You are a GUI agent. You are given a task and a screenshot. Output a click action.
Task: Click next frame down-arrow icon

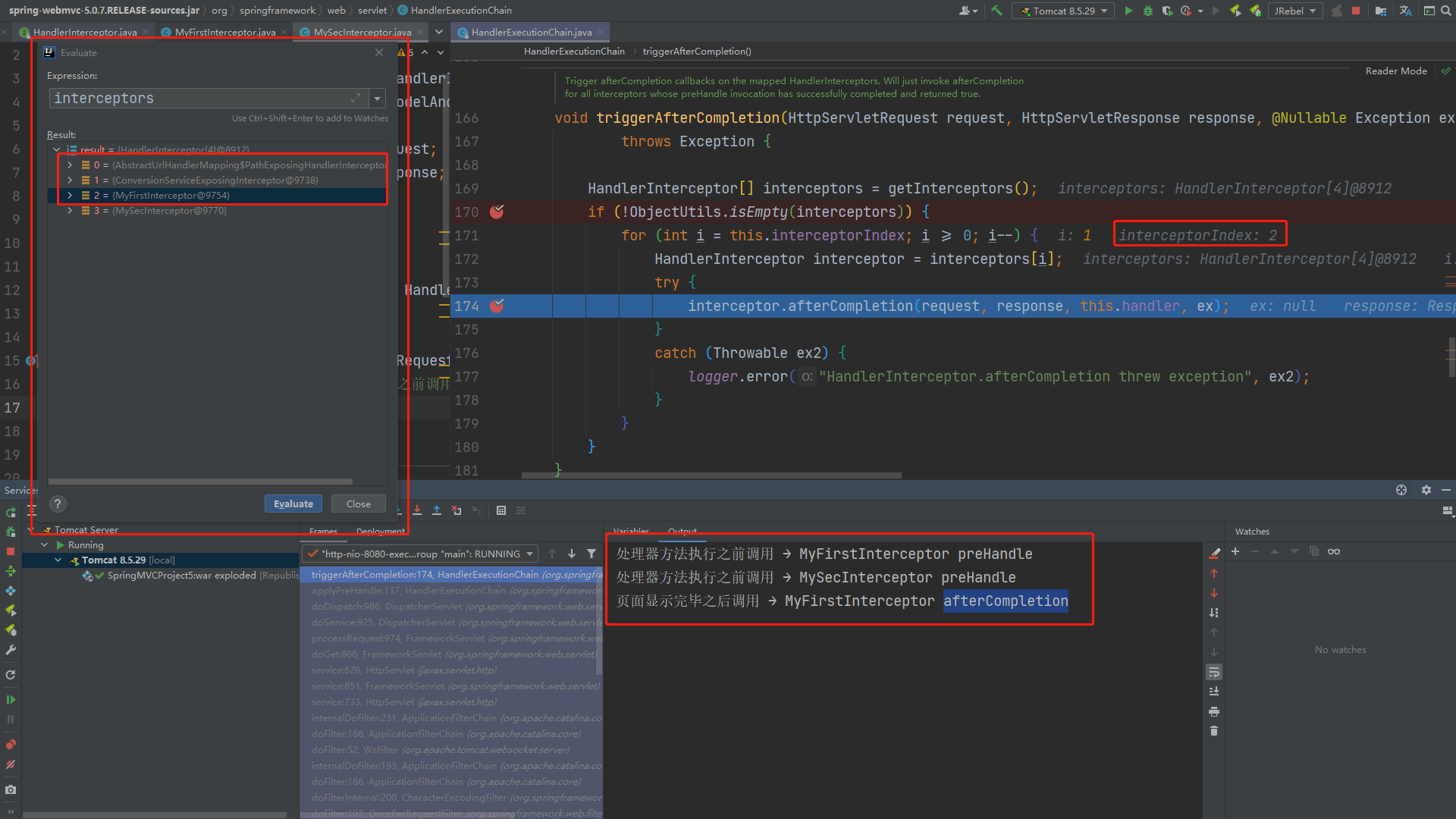[572, 554]
